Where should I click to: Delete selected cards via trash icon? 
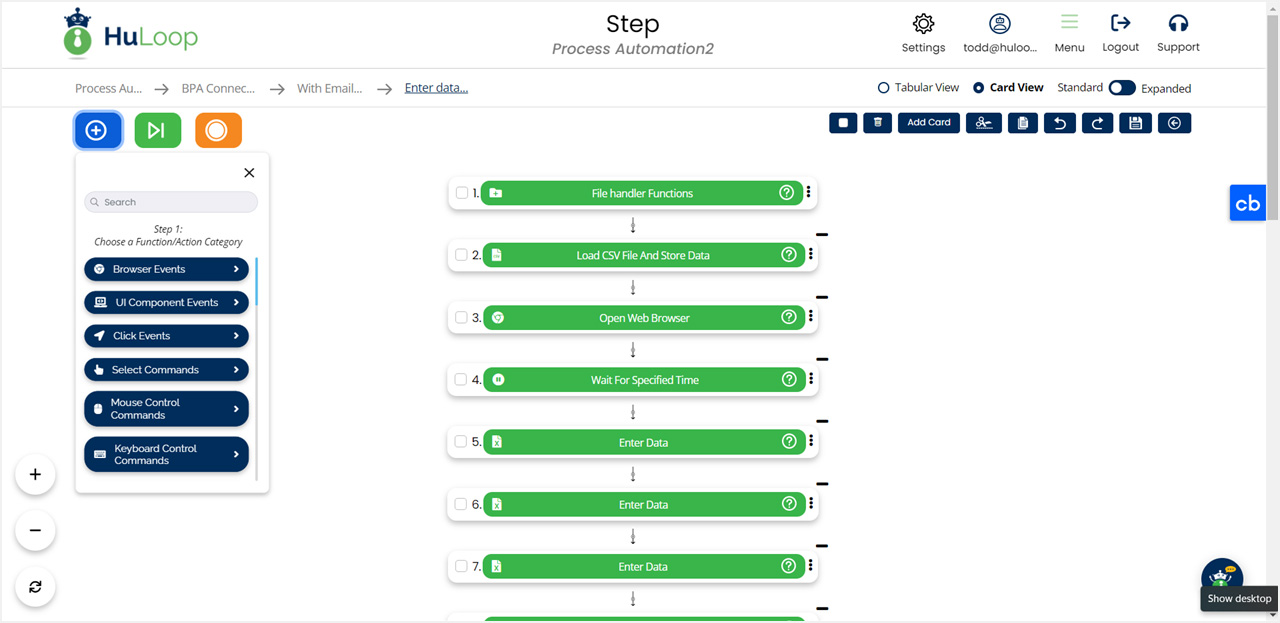coord(877,122)
